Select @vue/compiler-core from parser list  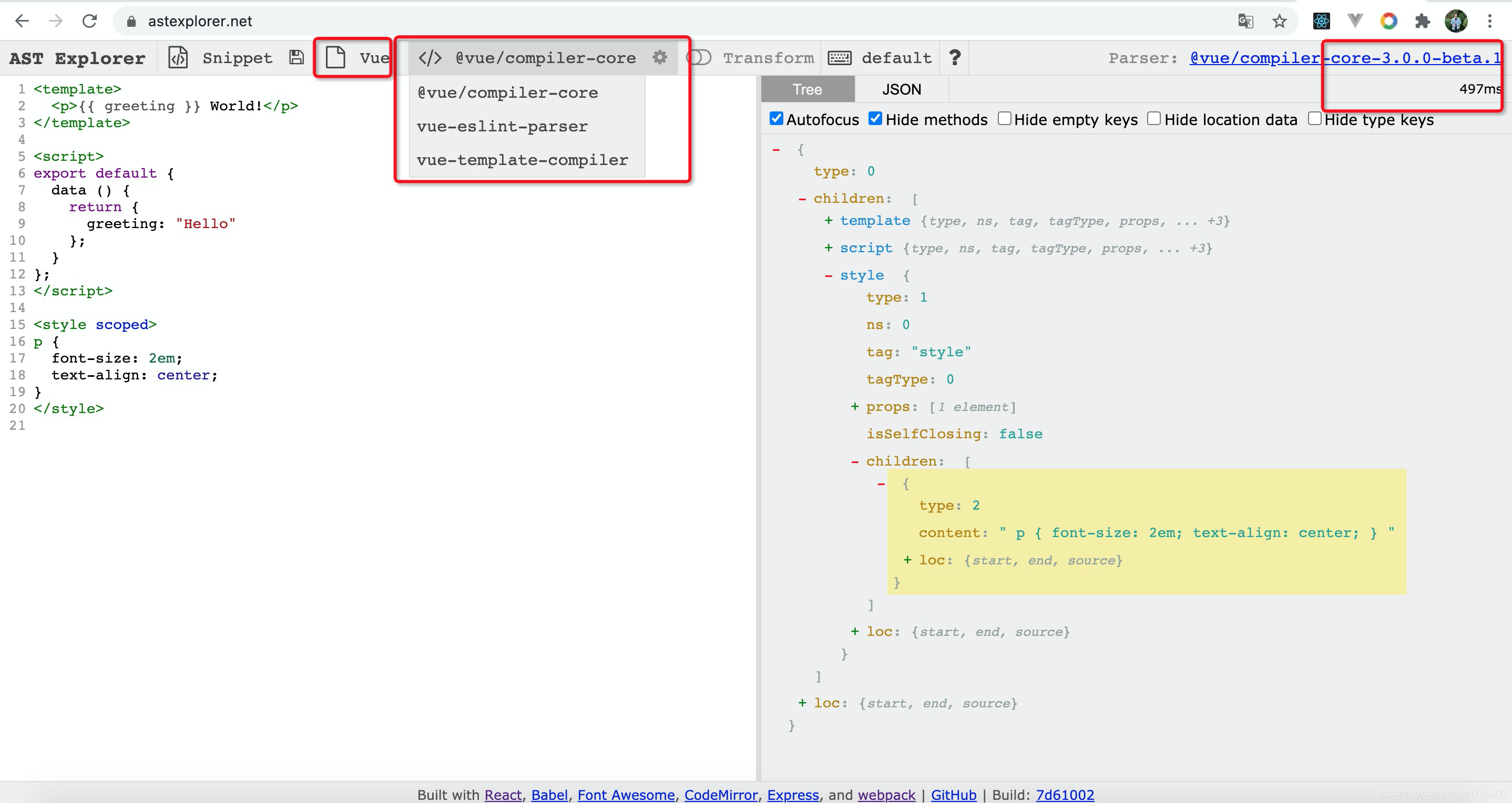pyautogui.click(x=527, y=92)
